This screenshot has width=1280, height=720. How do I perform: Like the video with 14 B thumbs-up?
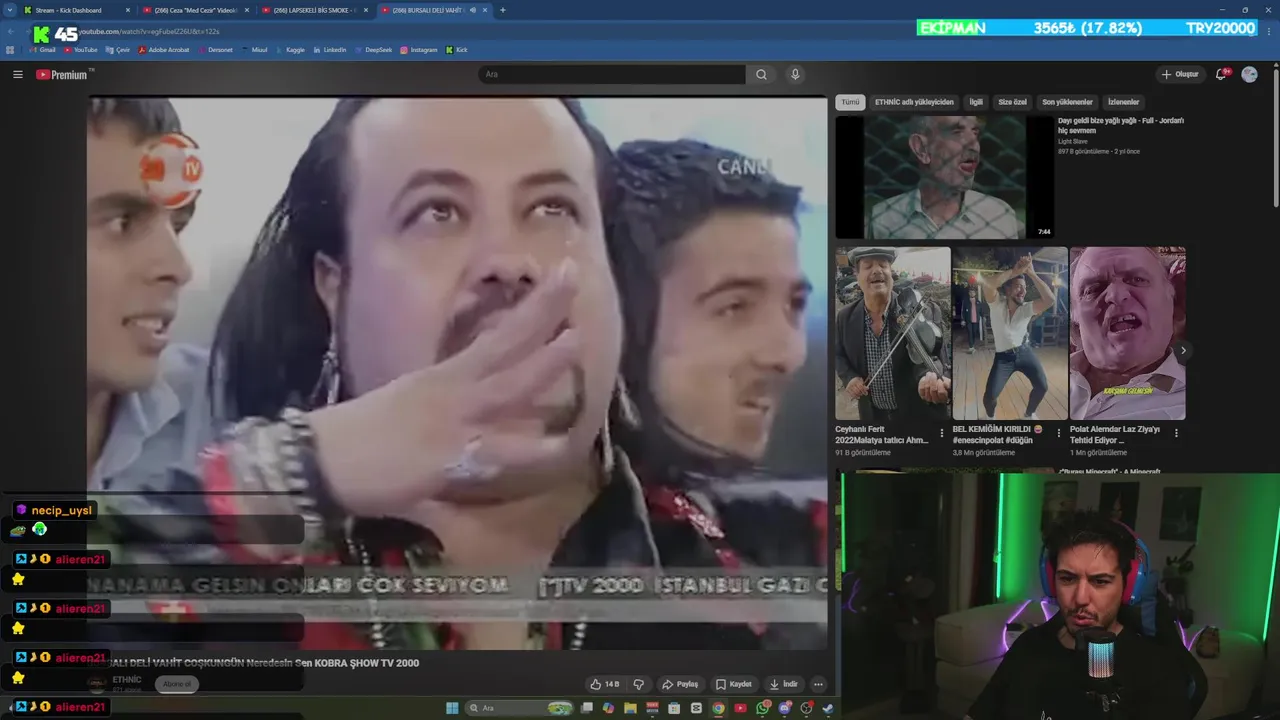605,684
